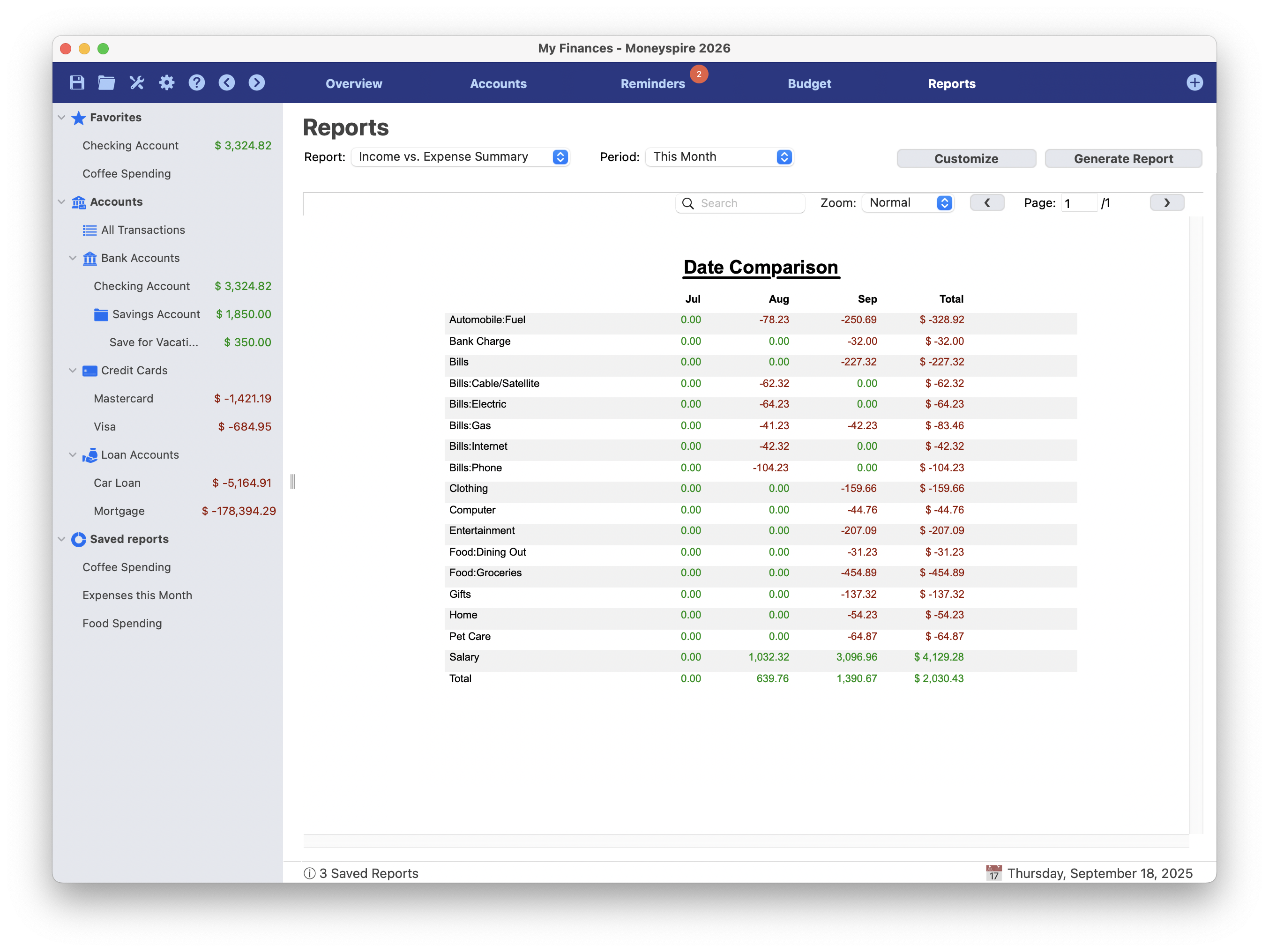Collapse the Favorites section
The width and height of the screenshot is (1269, 952).
(62, 117)
